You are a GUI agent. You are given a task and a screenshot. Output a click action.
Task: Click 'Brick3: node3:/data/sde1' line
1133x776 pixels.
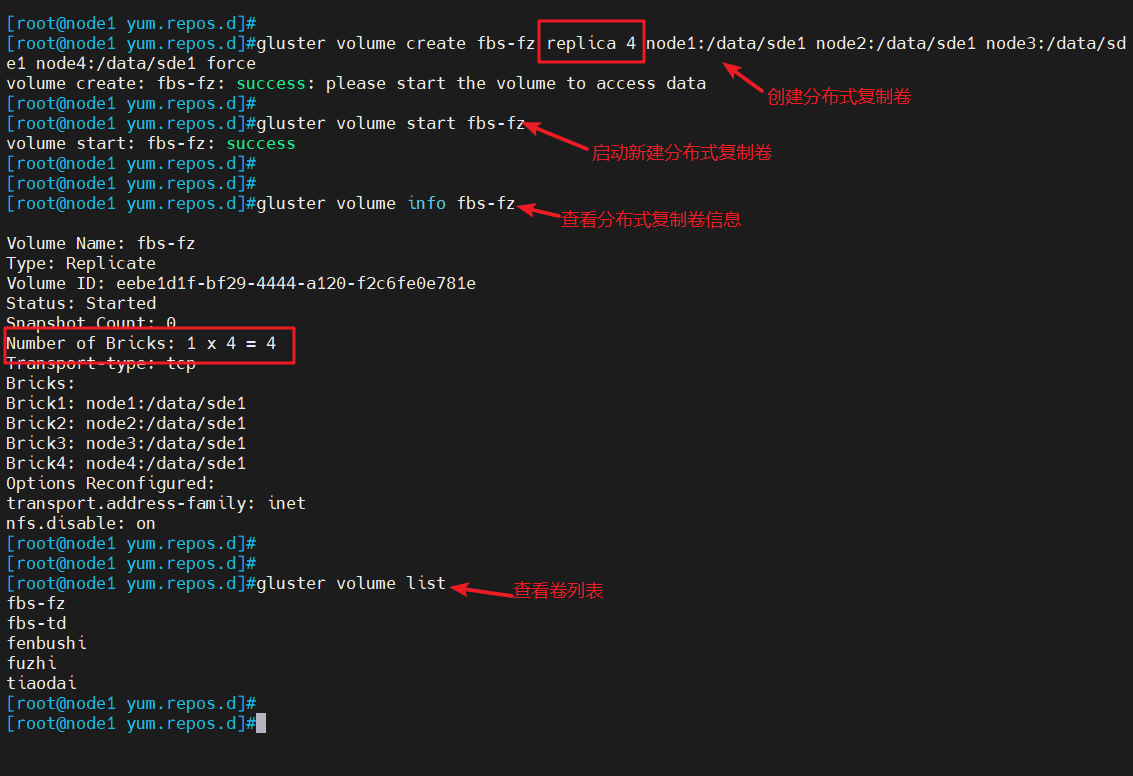pos(126,444)
